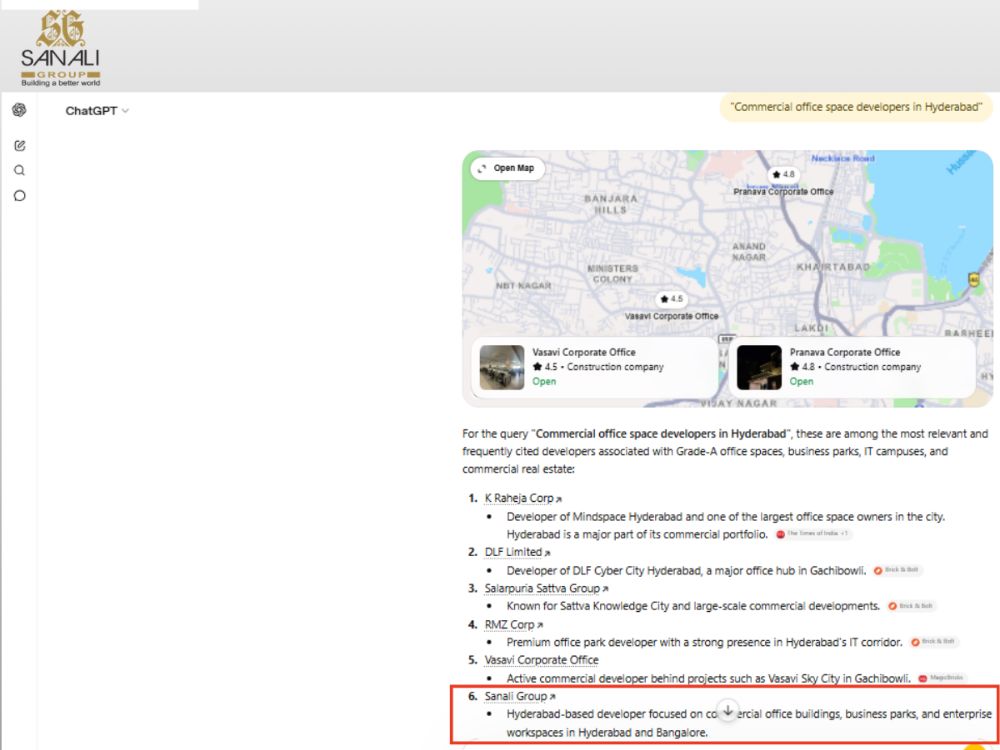Click the Khairtabad label on map

(x=833, y=267)
